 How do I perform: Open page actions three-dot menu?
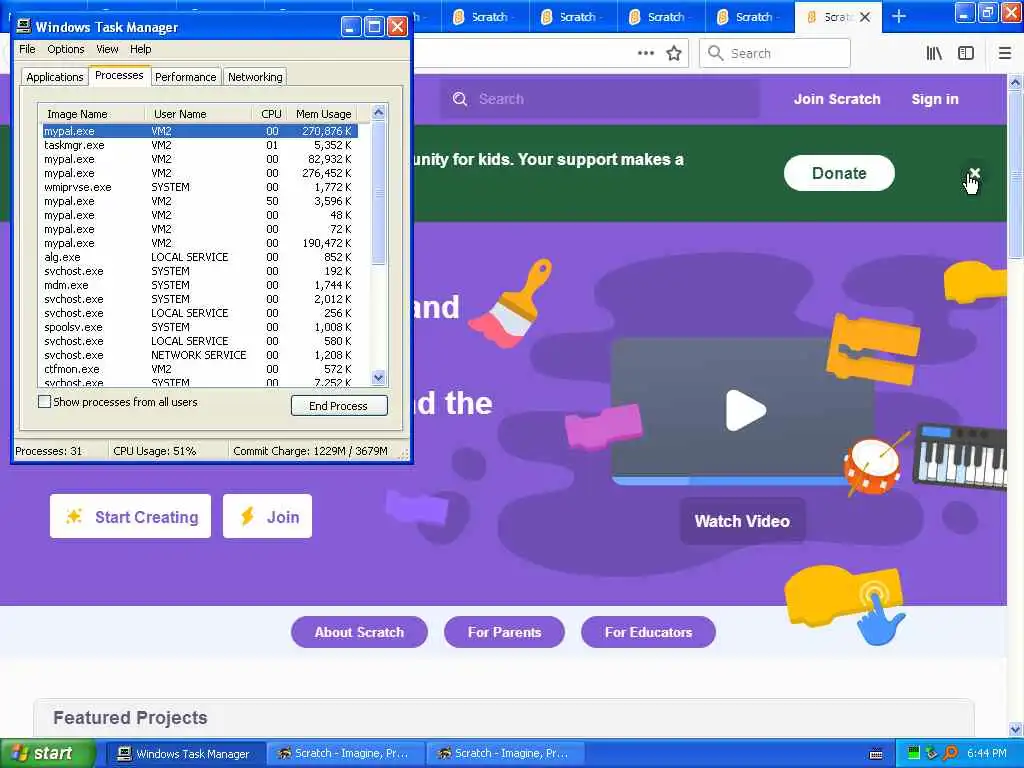646,54
